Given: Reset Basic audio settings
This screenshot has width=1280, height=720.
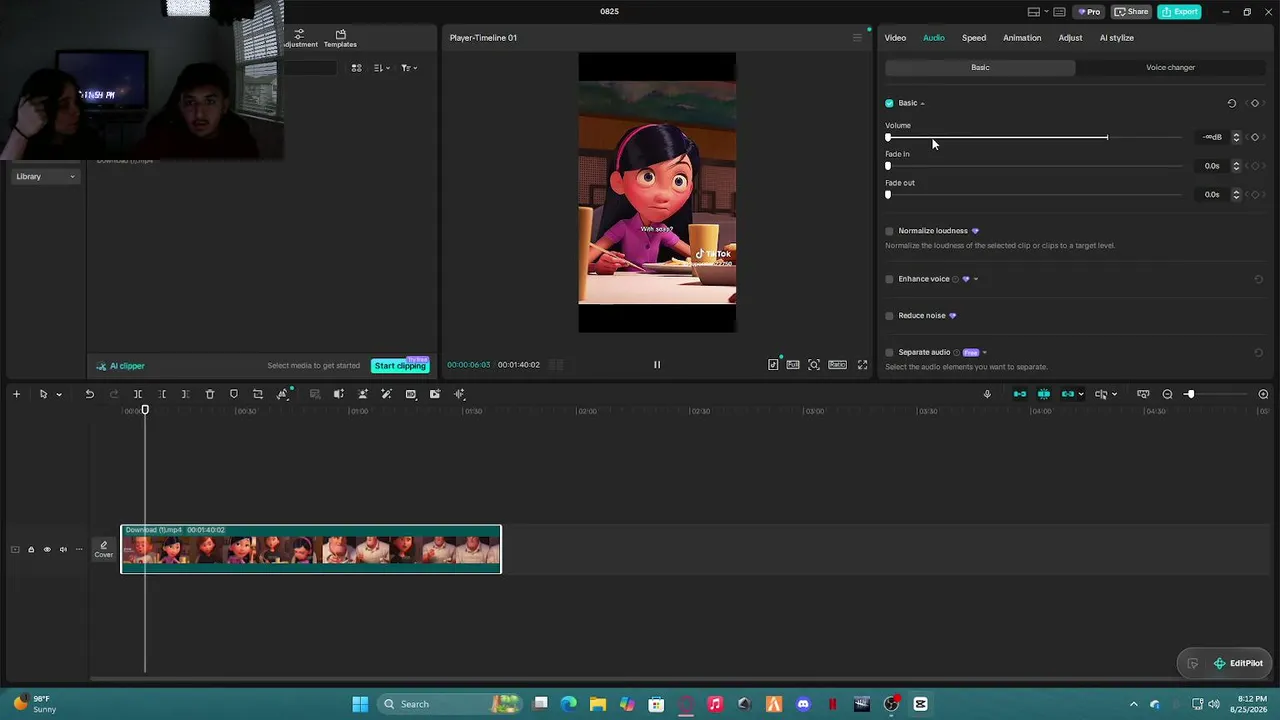Looking at the screenshot, I should (x=1231, y=103).
